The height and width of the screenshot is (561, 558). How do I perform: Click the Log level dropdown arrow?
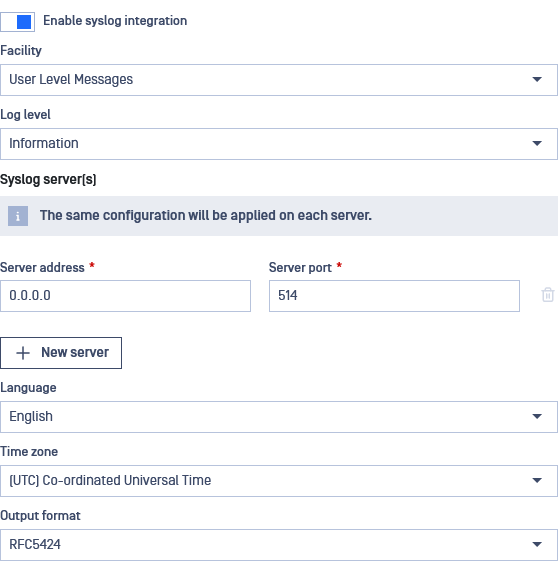tap(537, 143)
